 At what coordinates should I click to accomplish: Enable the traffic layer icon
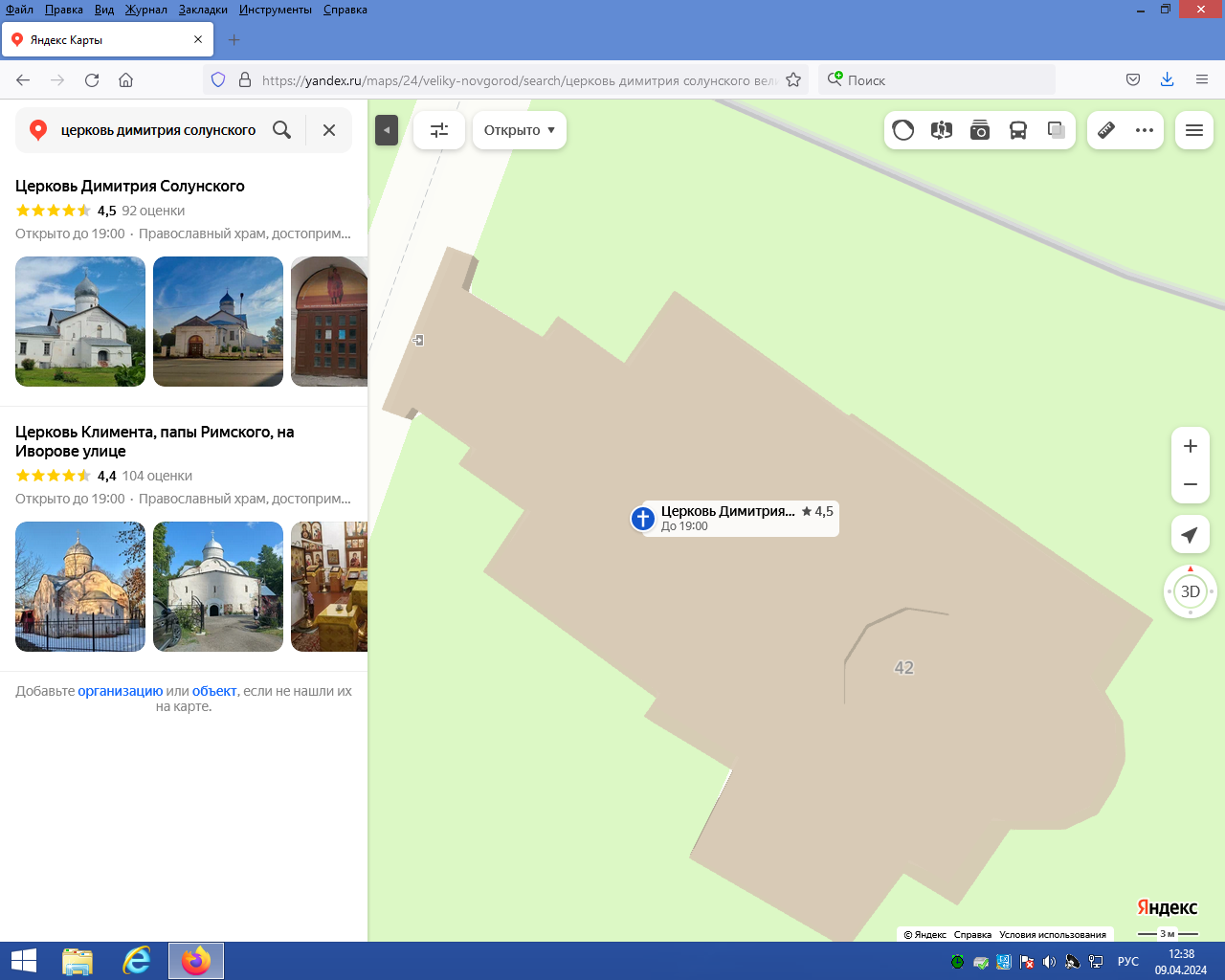[x=902, y=130]
